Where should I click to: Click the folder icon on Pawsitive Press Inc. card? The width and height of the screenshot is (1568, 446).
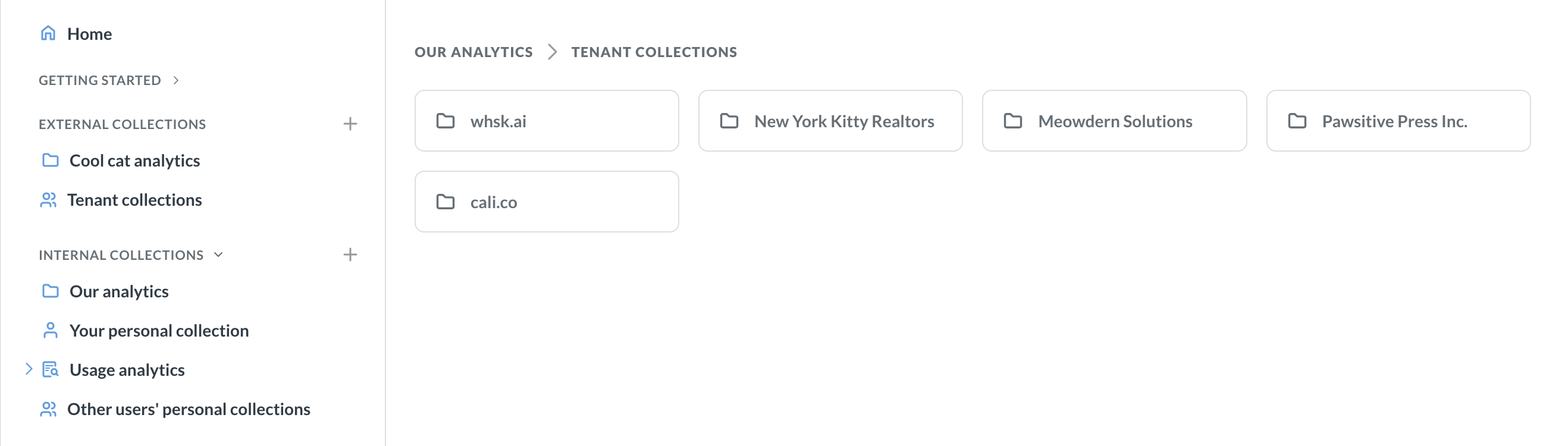pos(1297,121)
